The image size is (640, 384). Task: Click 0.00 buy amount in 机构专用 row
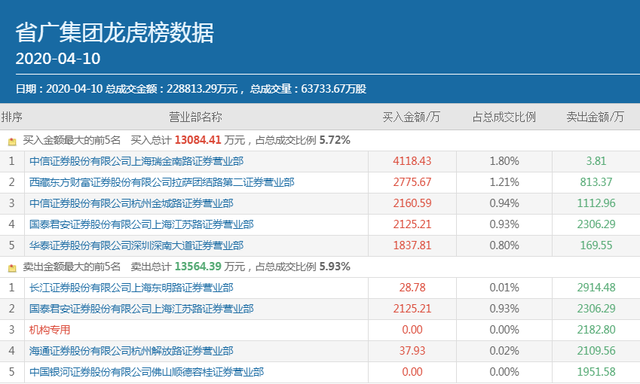(x=412, y=330)
